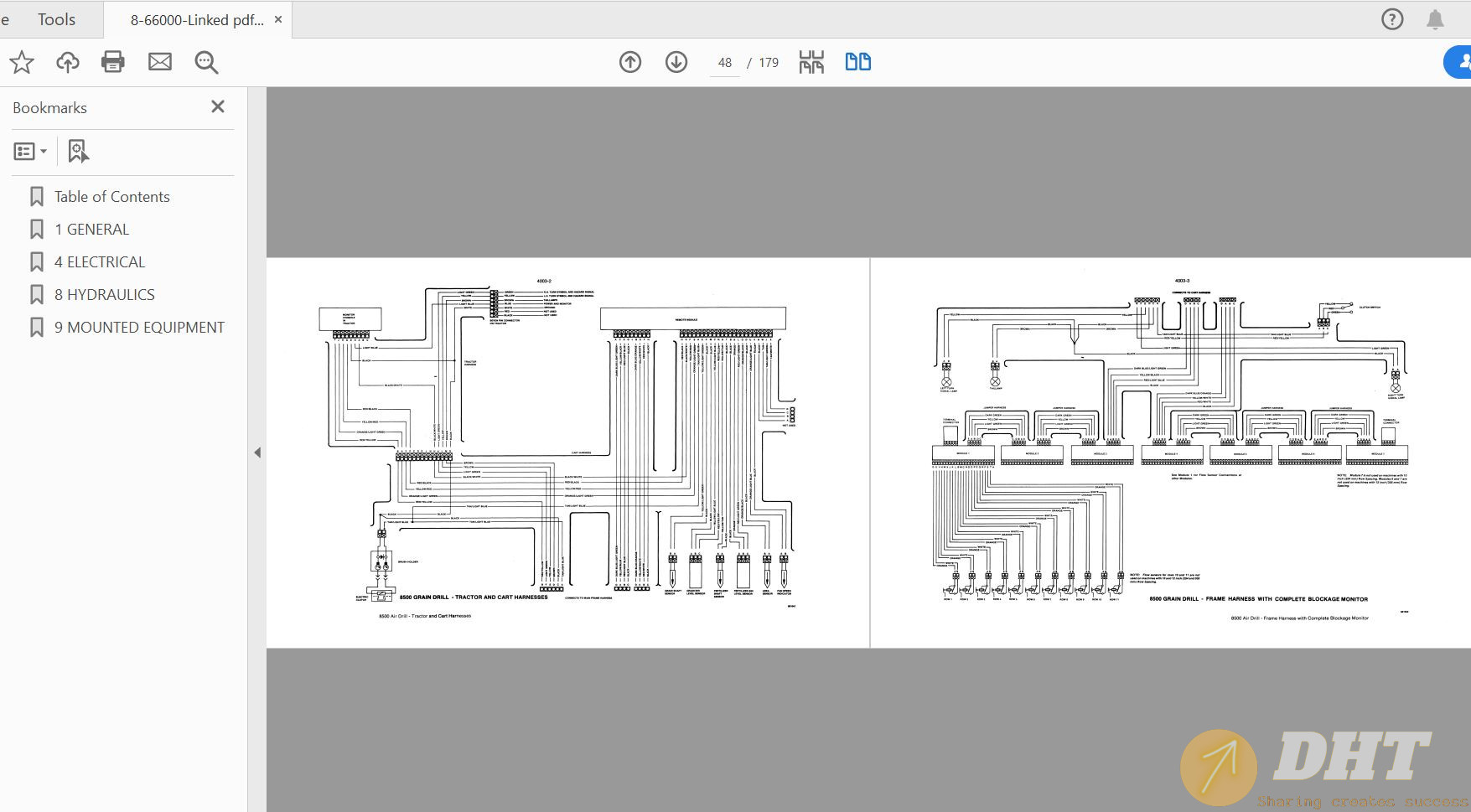Add new bookmark via bookmark icon
This screenshot has width=1471, height=812.
78,152
